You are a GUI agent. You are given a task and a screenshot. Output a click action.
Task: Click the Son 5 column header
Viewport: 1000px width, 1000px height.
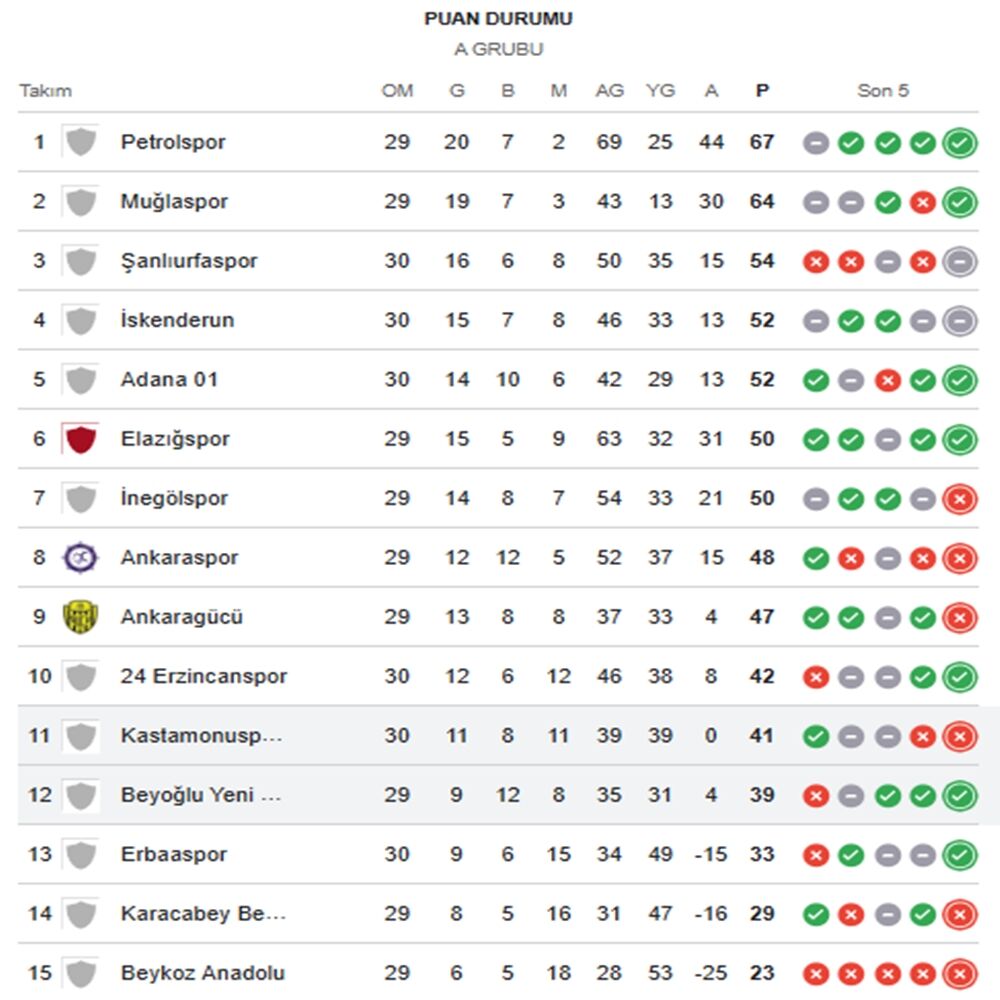(x=883, y=91)
